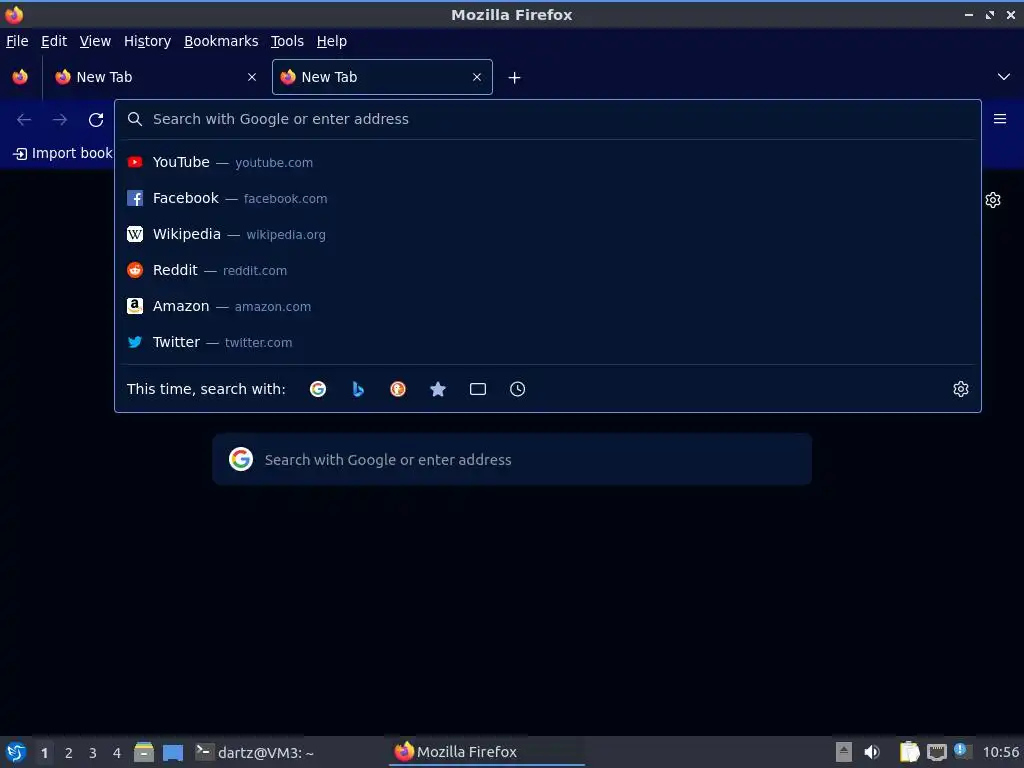The height and width of the screenshot is (768, 1024).
Task: Go forward one page
Action: 60,120
